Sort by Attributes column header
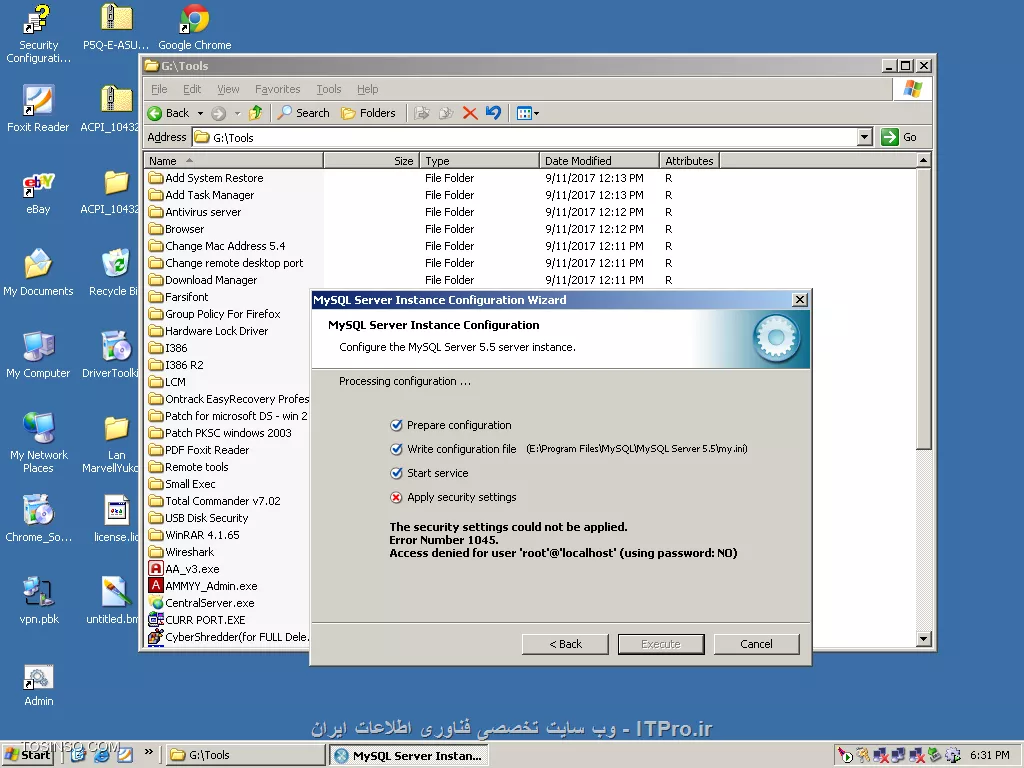Image resolution: width=1024 pixels, height=768 pixels. [x=689, y=161]
